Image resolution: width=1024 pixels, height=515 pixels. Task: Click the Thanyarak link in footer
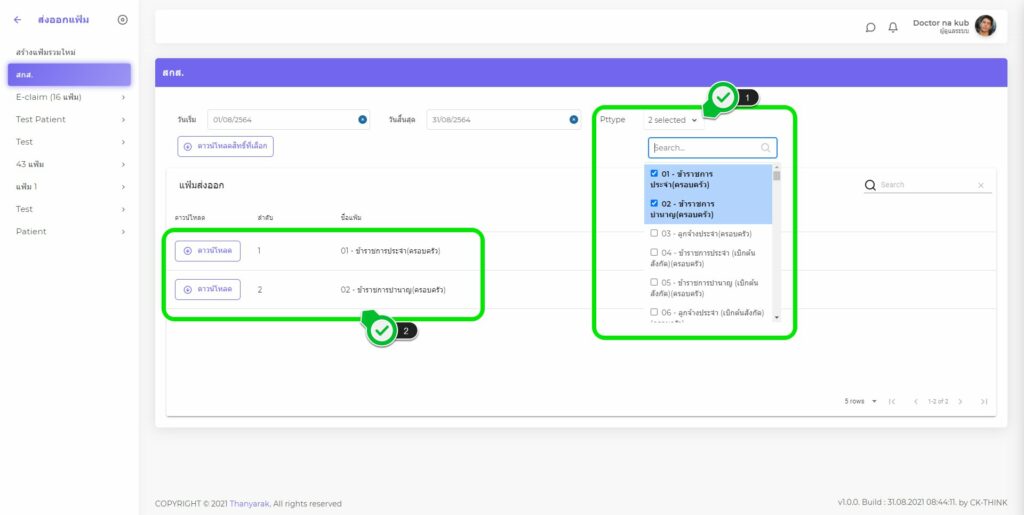(x=248, y=503)
